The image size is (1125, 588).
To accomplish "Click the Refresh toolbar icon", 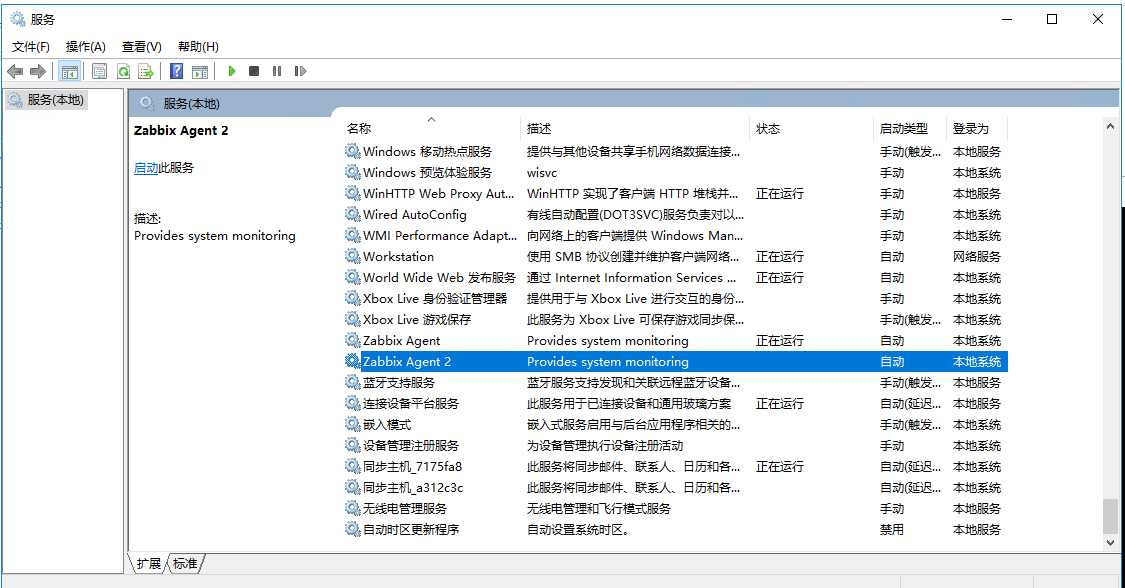I will (123, 71).
